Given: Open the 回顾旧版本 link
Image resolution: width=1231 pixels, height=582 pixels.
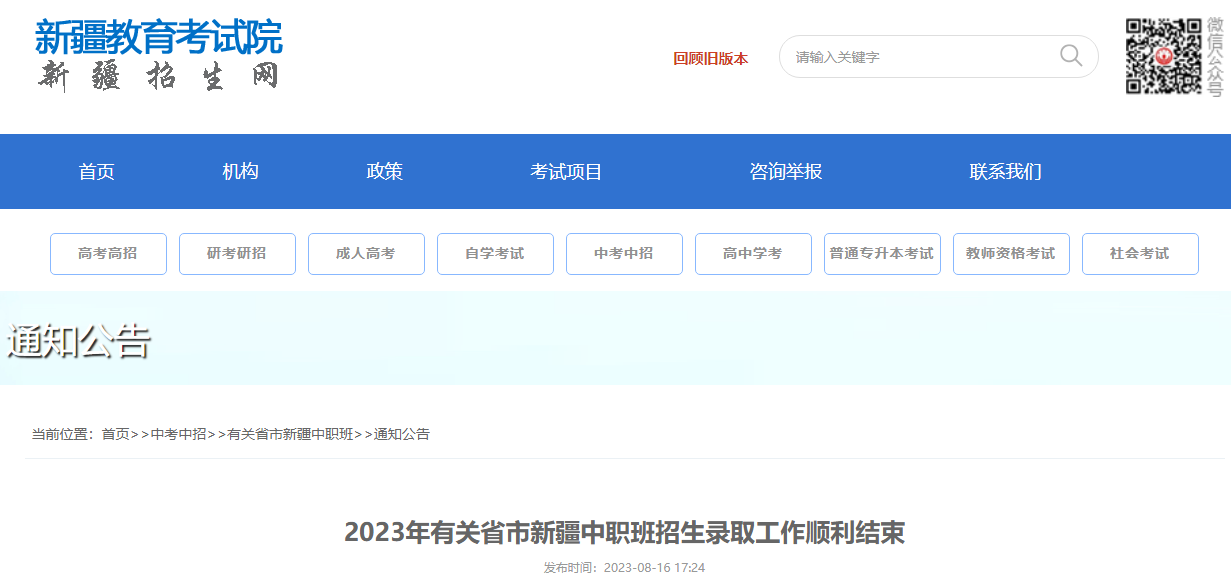Looking at the screenshot, I should 711,59.
